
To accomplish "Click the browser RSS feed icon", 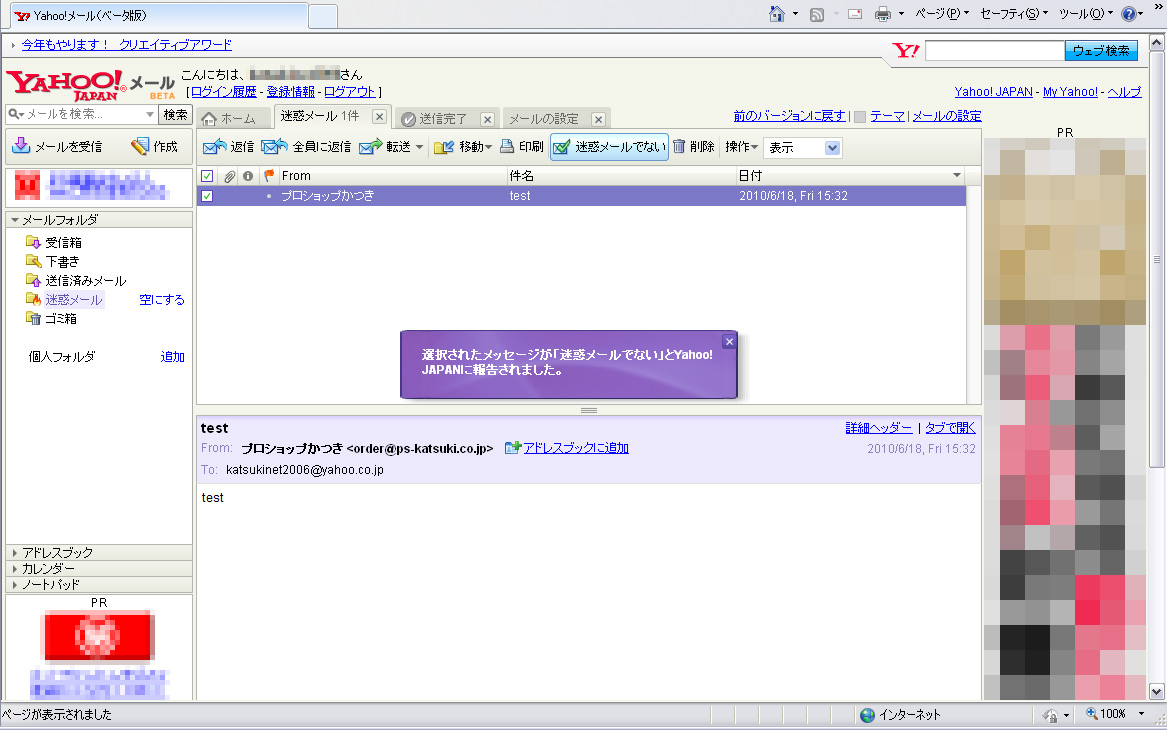I will (816, 14).
